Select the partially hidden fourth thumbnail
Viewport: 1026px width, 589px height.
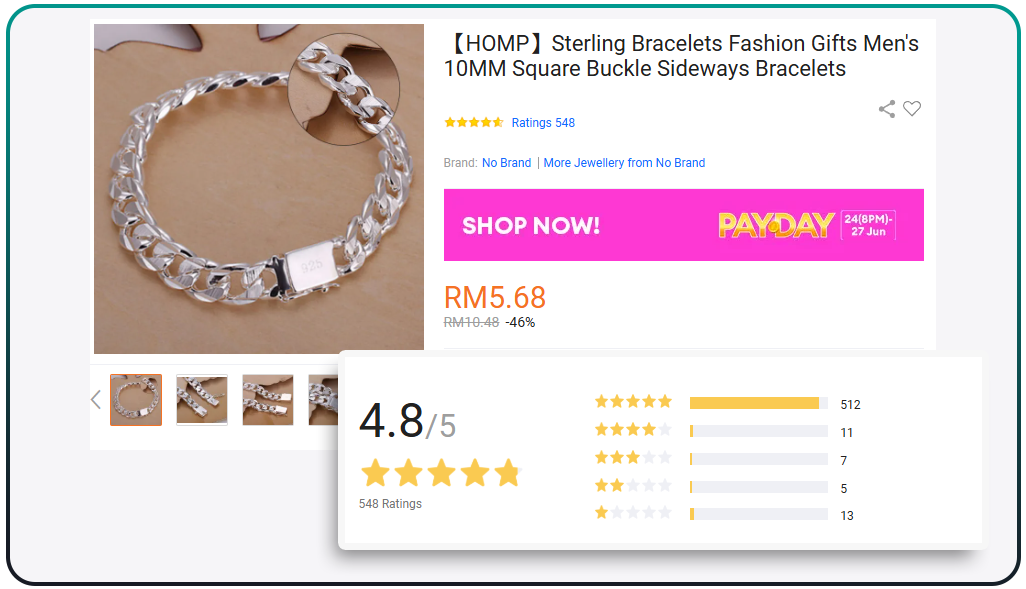(x=323, y=400)
